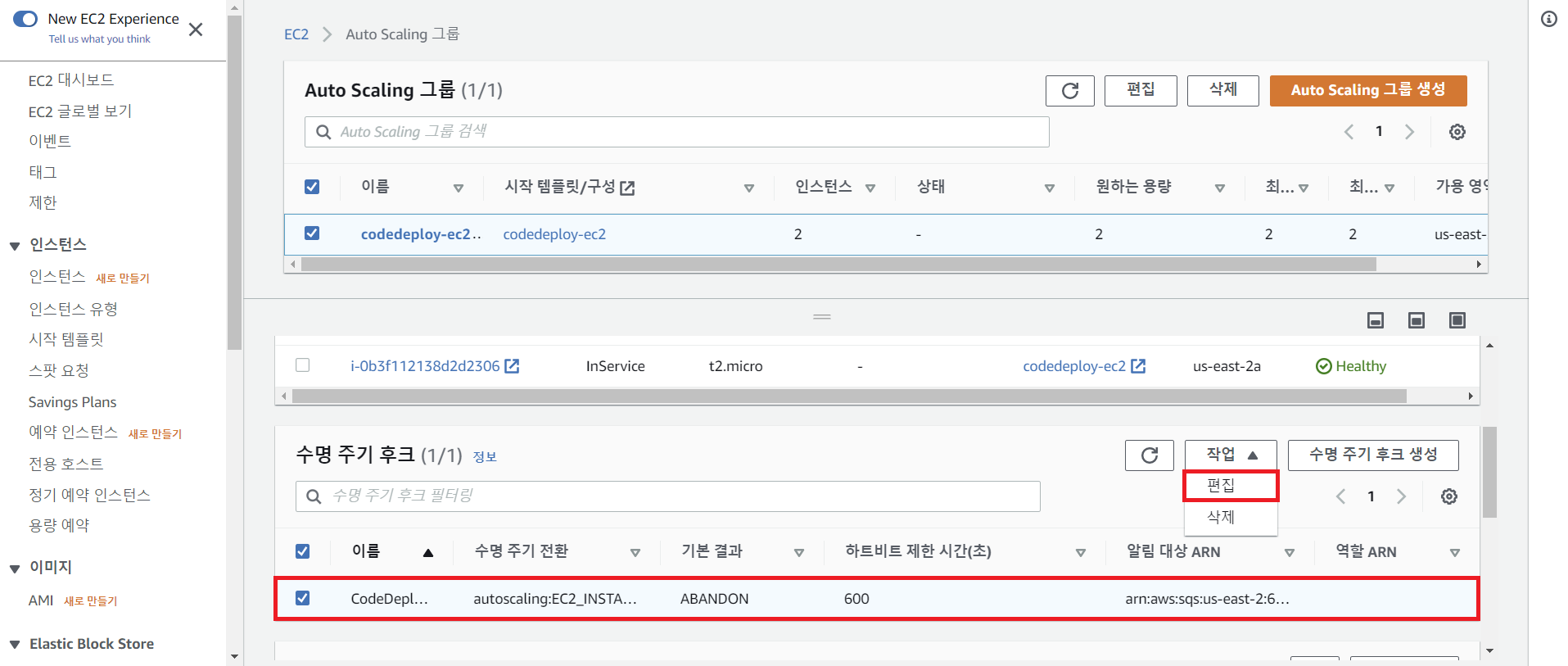Open Auto Scaling groups table settings gear
This screenshot has height=666, width=1568.
click(1457, 132)
